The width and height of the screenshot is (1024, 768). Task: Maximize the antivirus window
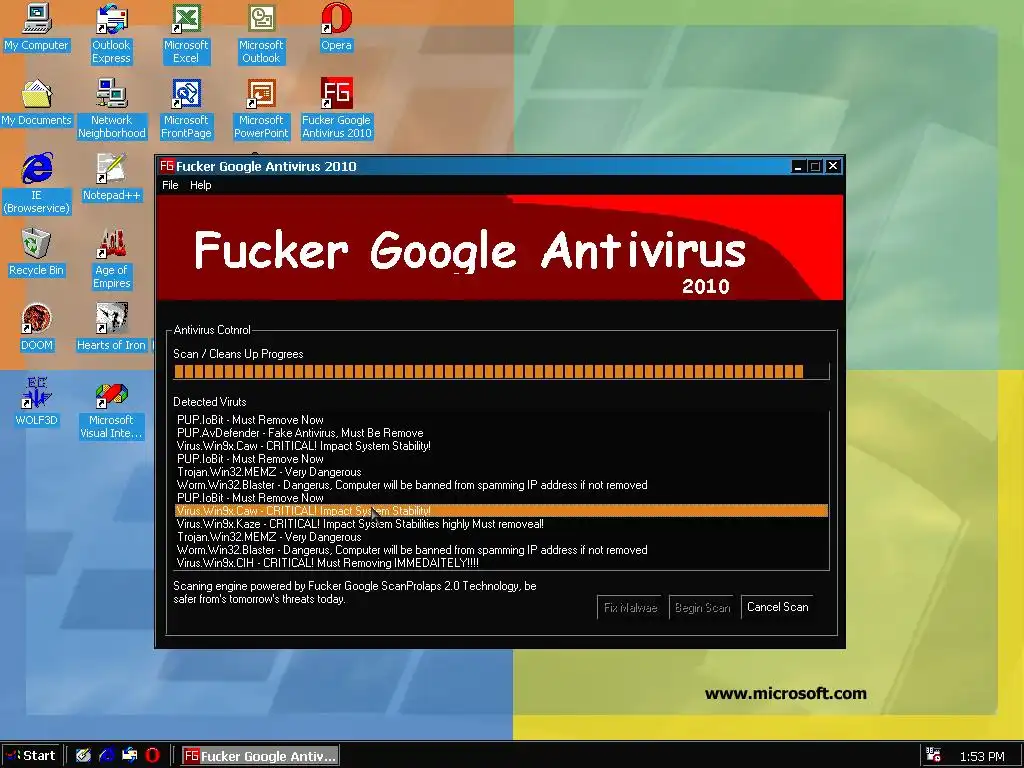[x=814, y=167]
